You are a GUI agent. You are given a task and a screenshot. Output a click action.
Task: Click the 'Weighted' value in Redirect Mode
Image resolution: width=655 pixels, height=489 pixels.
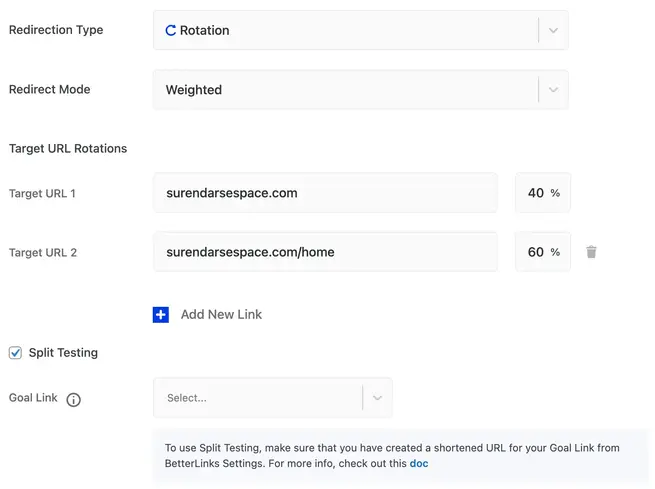[194, 90]
